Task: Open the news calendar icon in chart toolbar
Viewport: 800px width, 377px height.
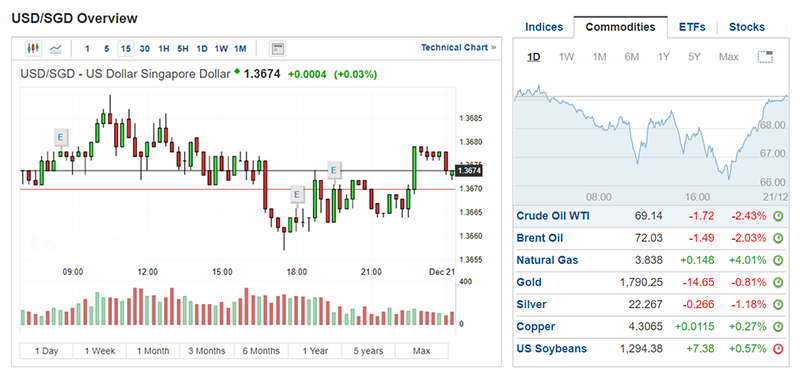Action: (278, 49)
